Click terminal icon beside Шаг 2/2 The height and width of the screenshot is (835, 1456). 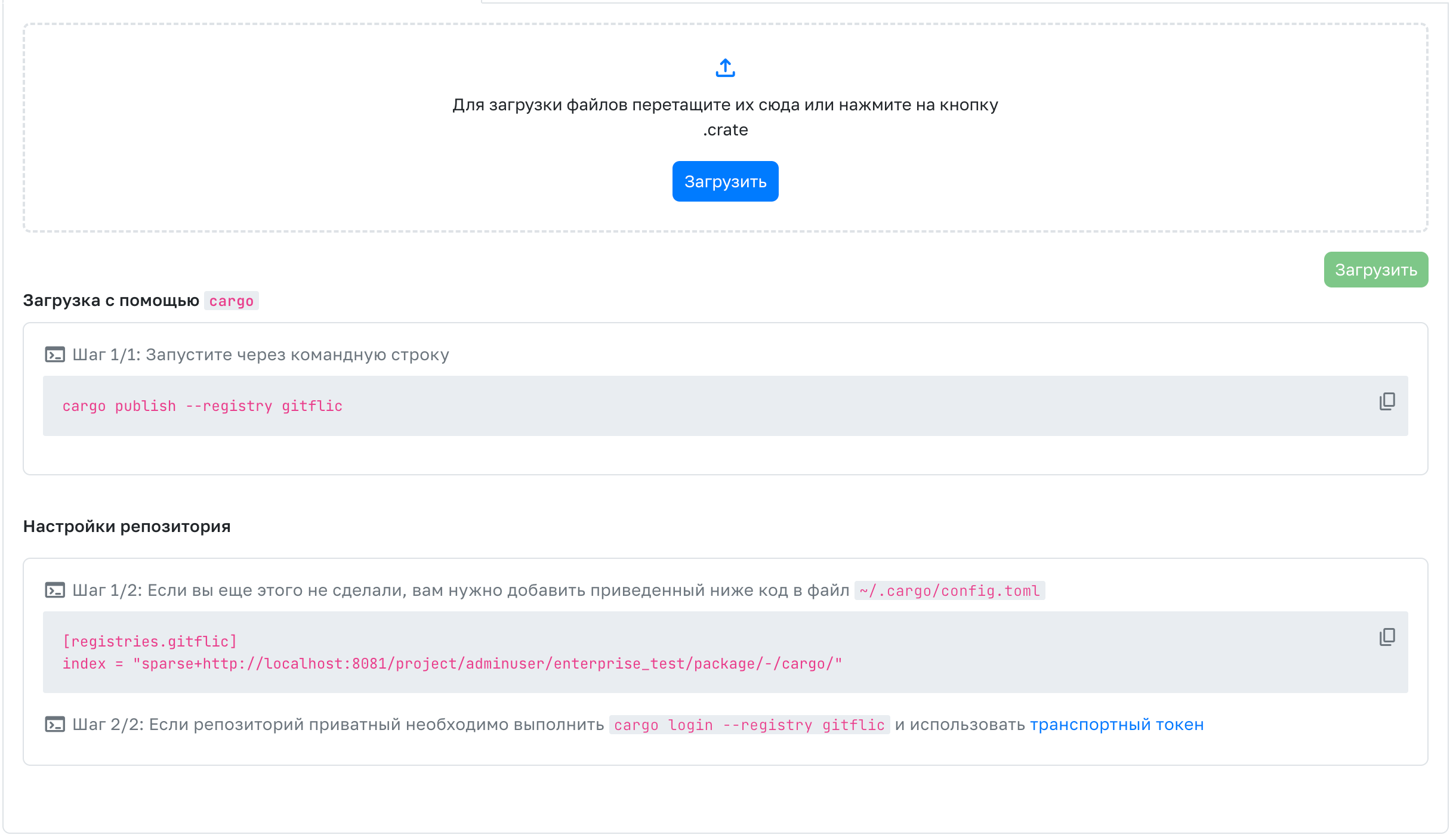55,725
